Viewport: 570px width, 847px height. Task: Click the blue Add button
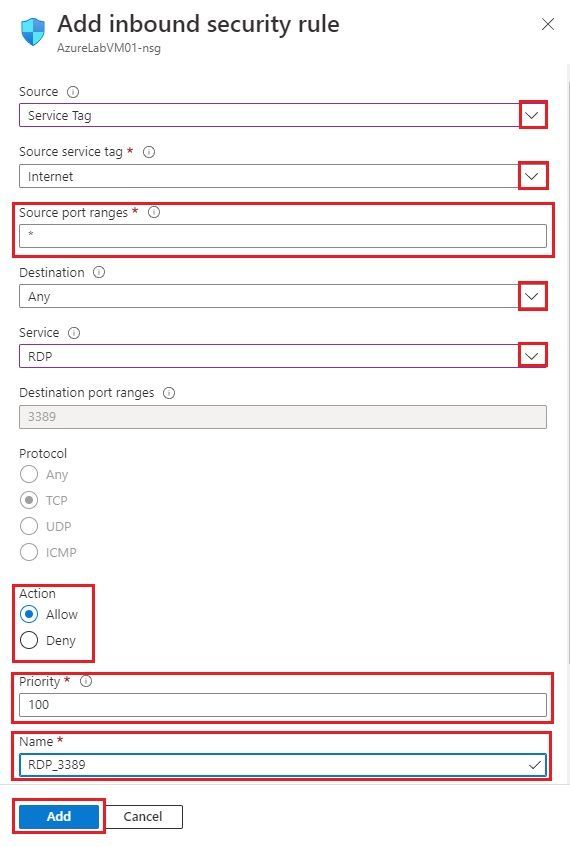(59, 816)
